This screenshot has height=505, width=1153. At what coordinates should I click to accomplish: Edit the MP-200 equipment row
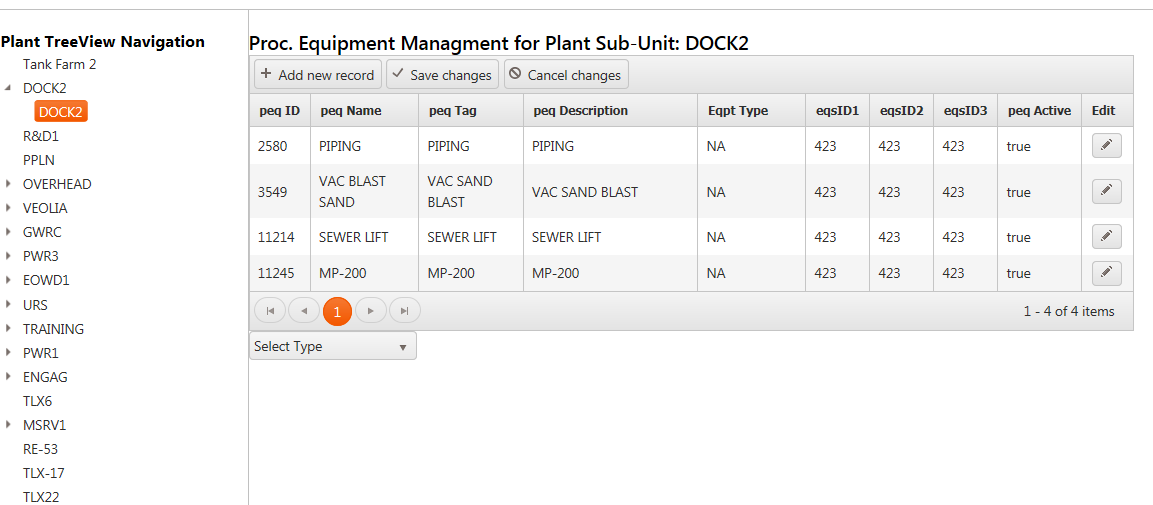(x=1106, y=273)
